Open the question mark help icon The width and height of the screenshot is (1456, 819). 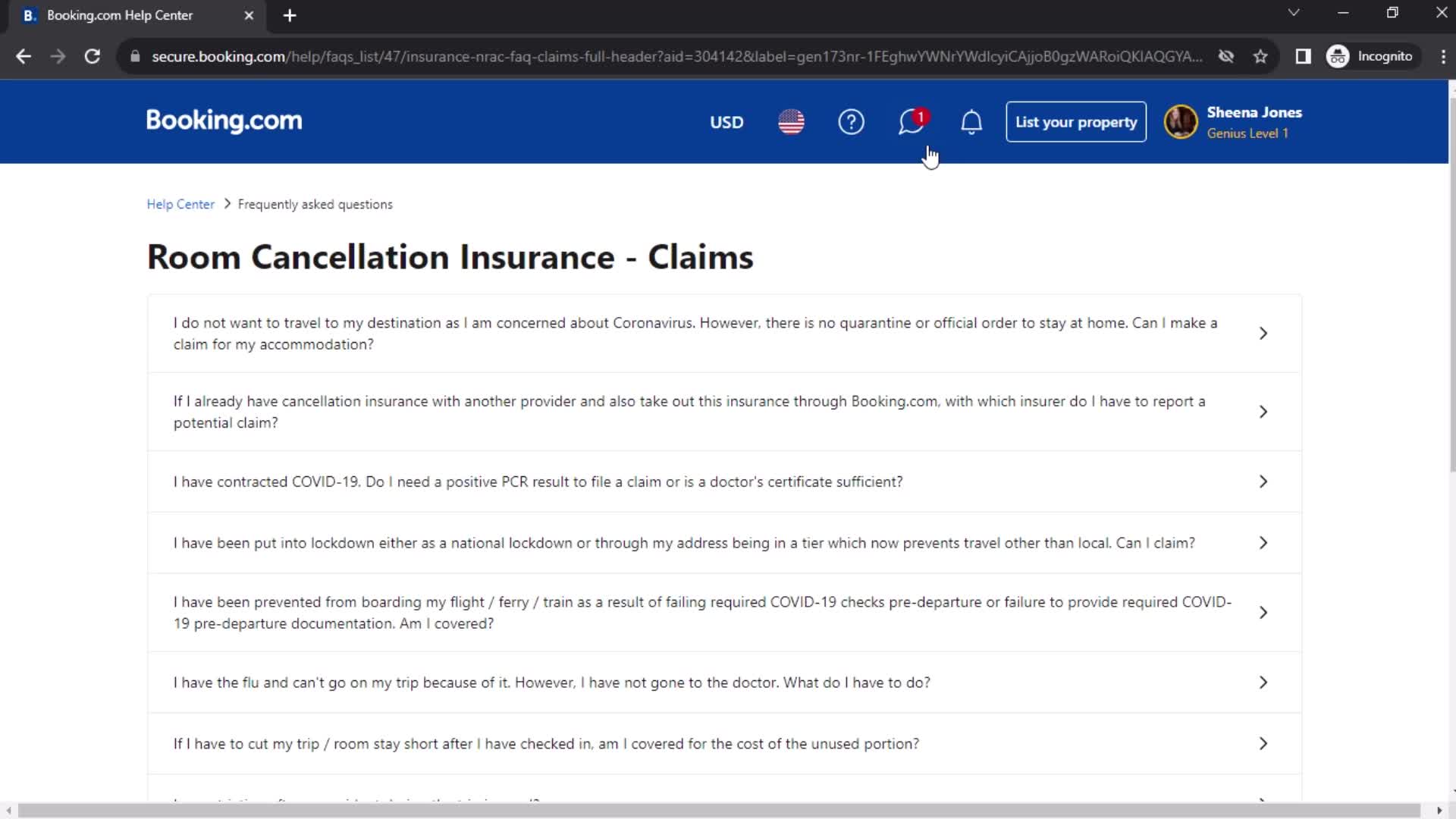[851, 122]
